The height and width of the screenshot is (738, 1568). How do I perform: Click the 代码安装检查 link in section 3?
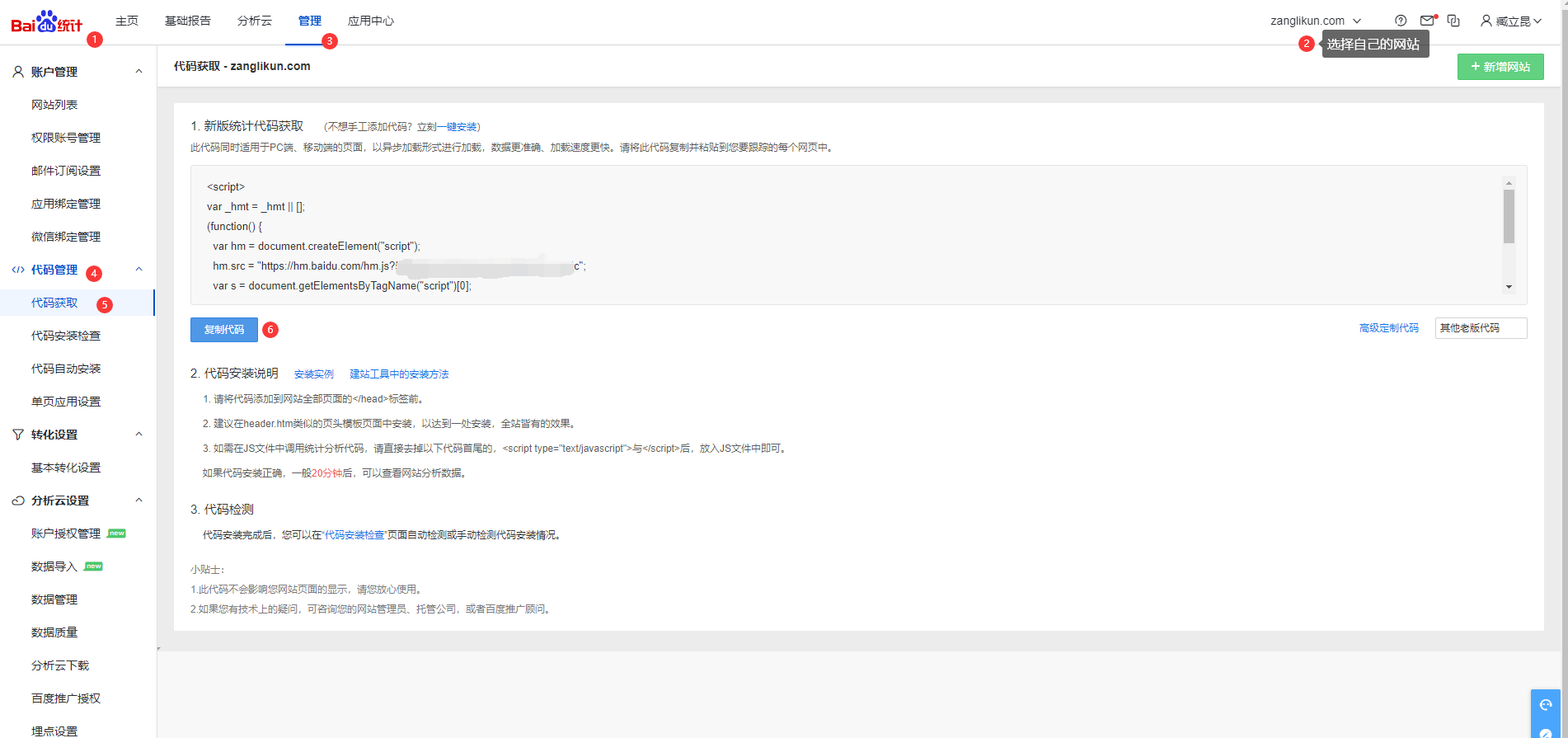[354, 535]
